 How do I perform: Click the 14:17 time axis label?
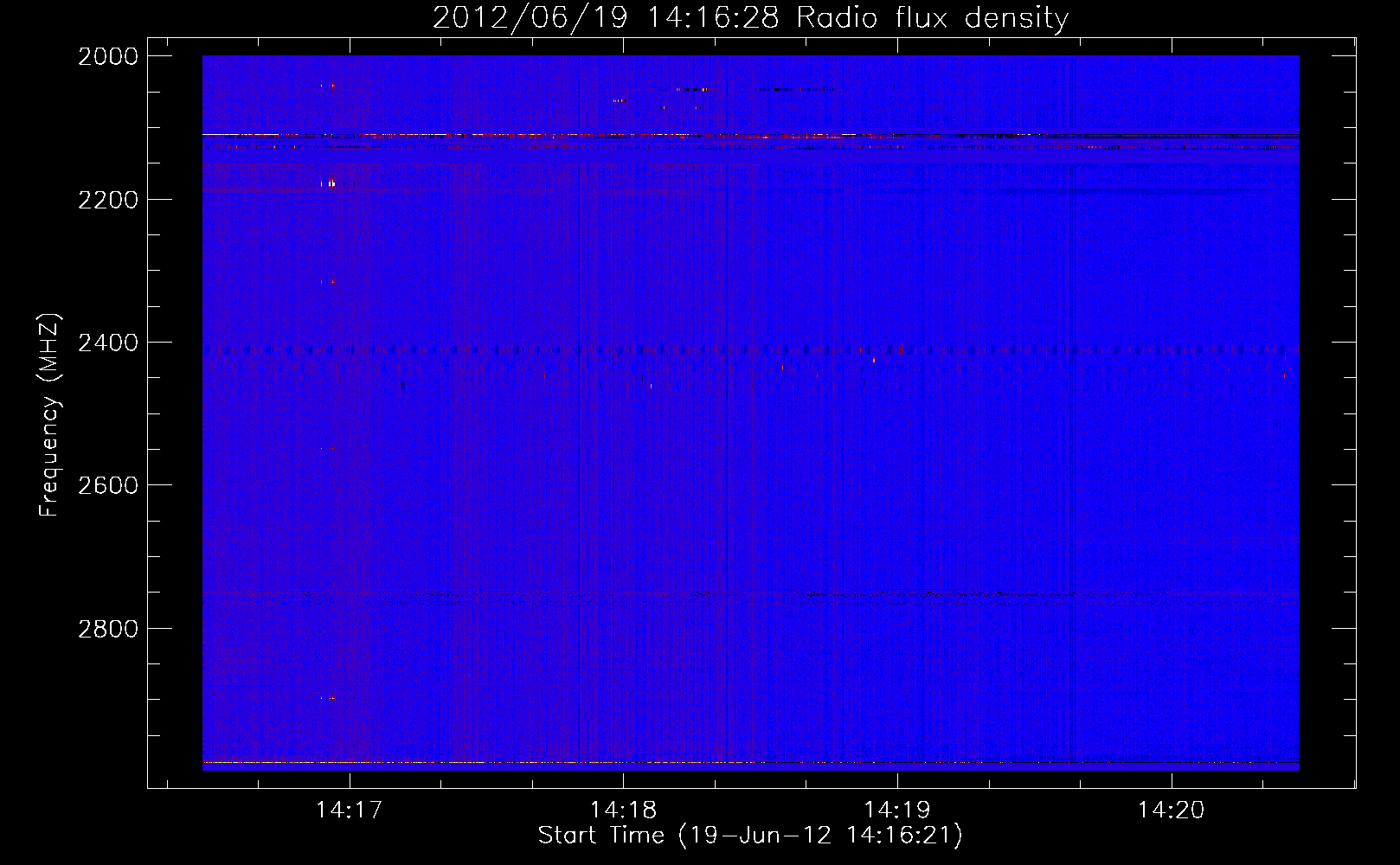(349, 810)
